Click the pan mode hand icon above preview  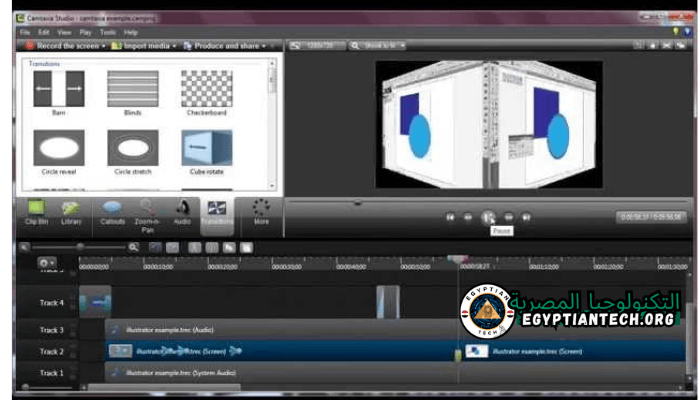pos(653,45)
